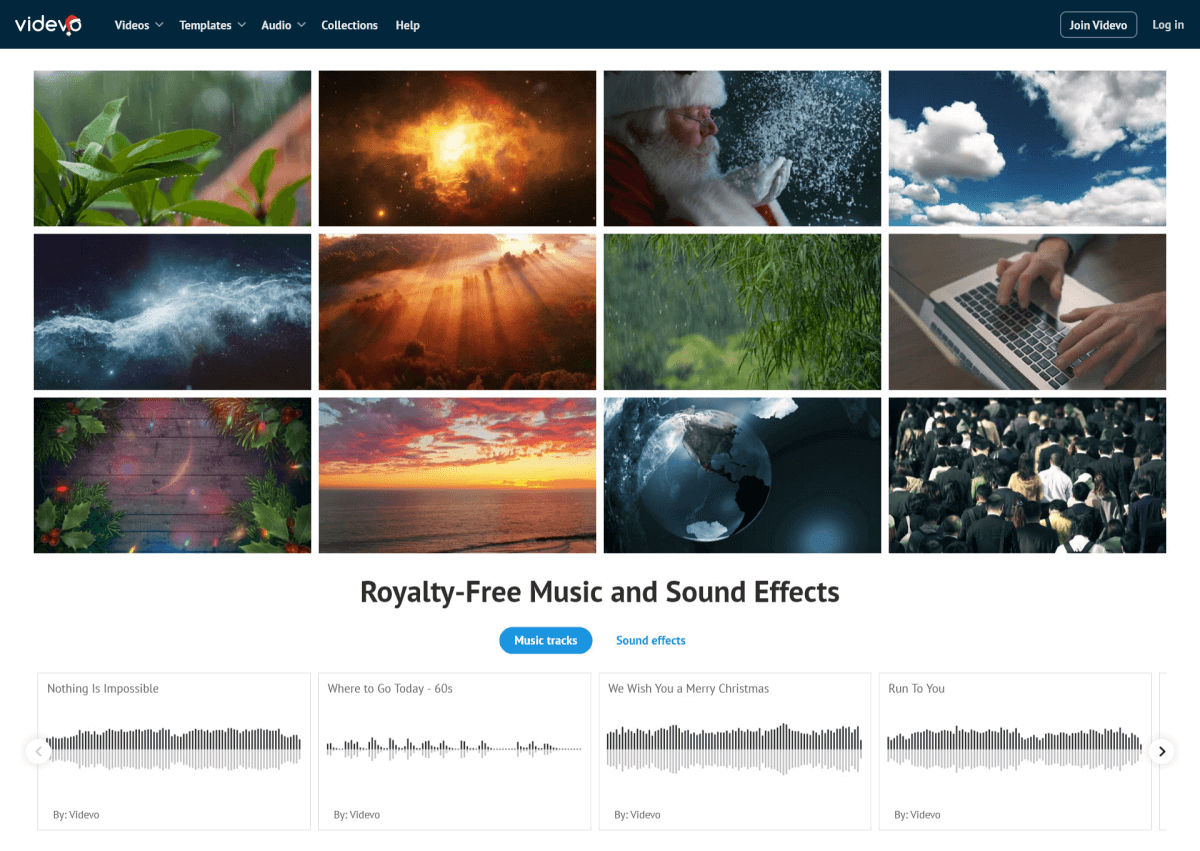
Task: Open the track titled Nothing Is Impossible
Action: tap(103, 689)
